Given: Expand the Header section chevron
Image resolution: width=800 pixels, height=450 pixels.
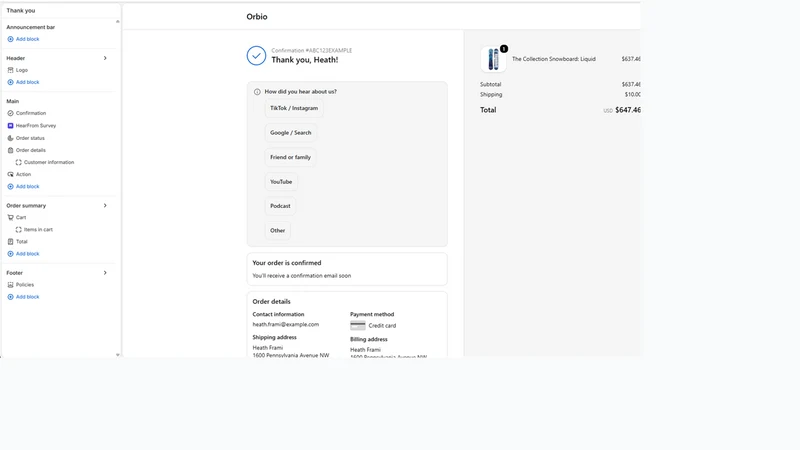Looking at the screenshot, I should [105, 58].
